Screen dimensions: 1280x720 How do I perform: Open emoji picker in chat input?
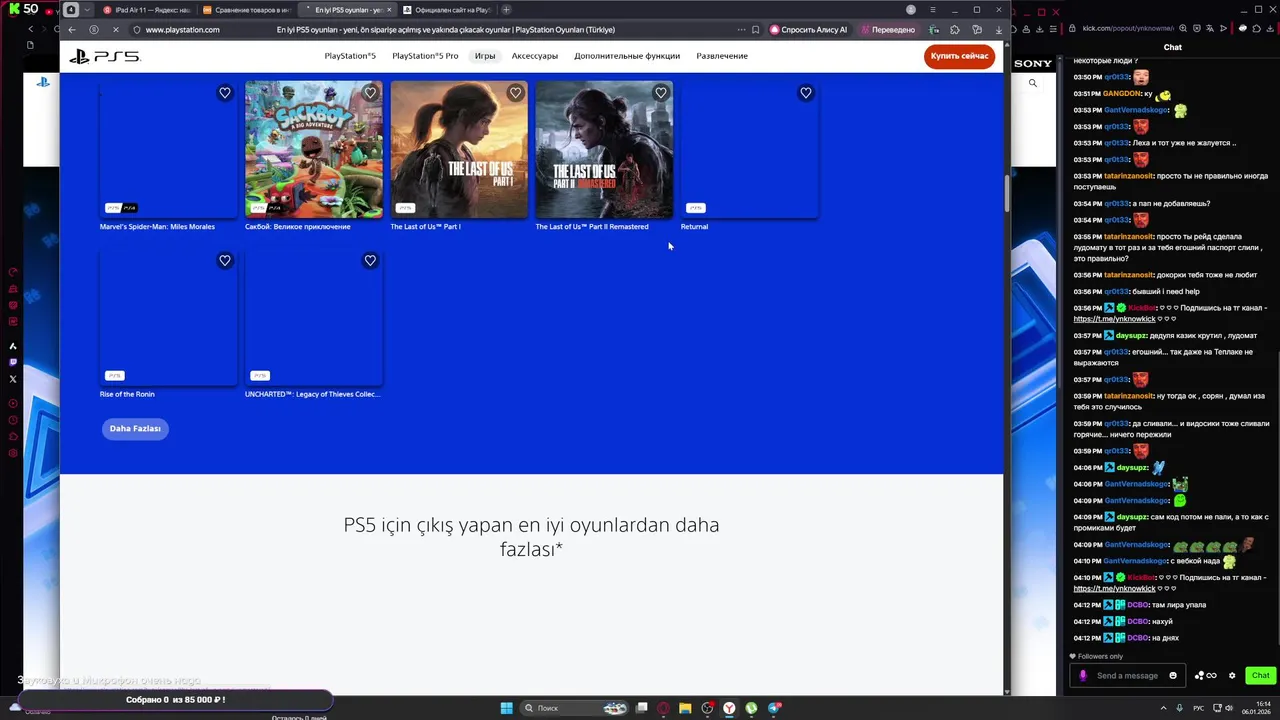[x=1173, y=675]
